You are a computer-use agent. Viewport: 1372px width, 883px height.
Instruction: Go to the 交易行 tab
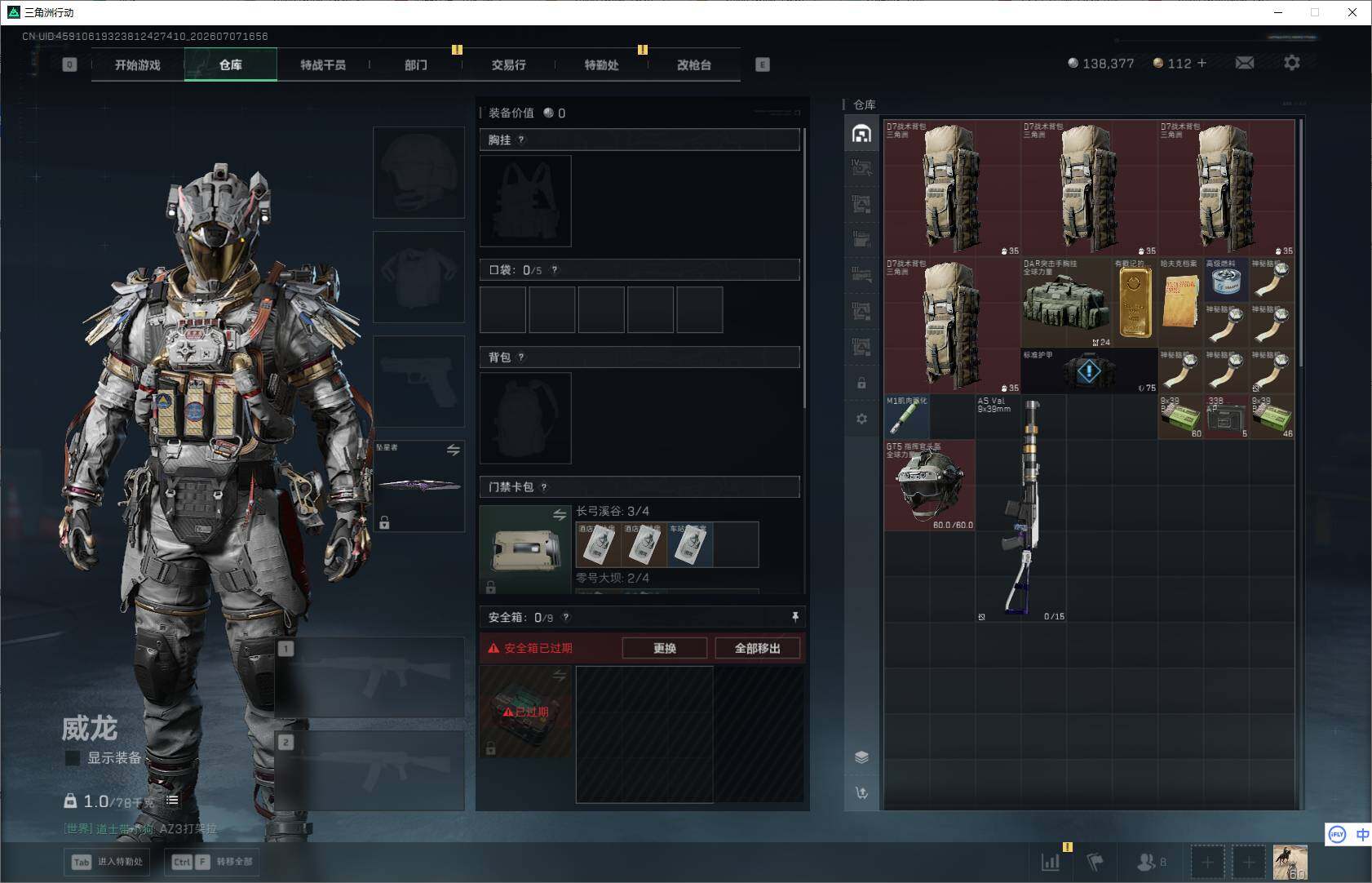(508, 64)
